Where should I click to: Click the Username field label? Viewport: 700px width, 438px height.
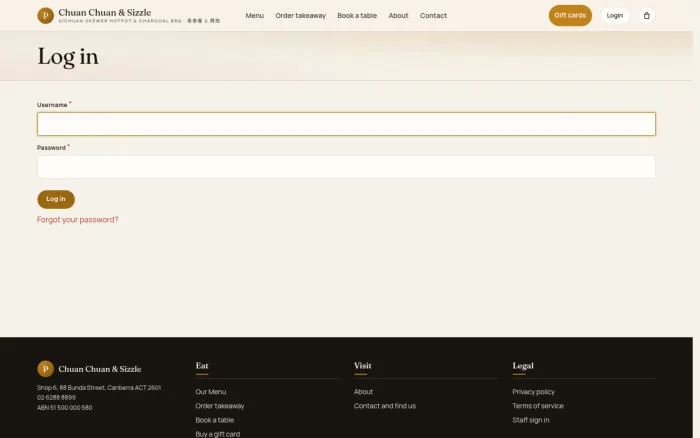click(52, 105)
